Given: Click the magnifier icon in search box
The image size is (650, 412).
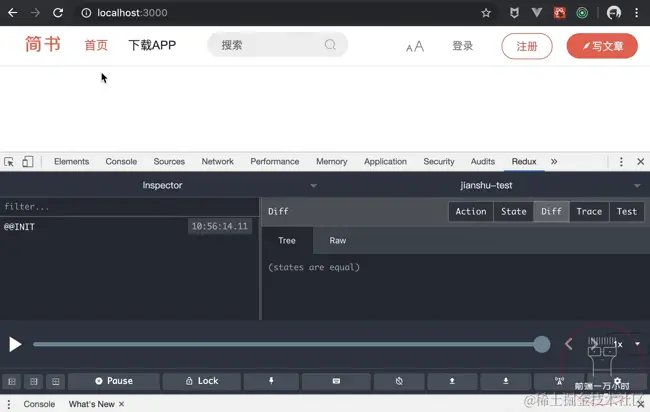Looking at the screenshot, I should pyautogui.click(x=330, y=44).
